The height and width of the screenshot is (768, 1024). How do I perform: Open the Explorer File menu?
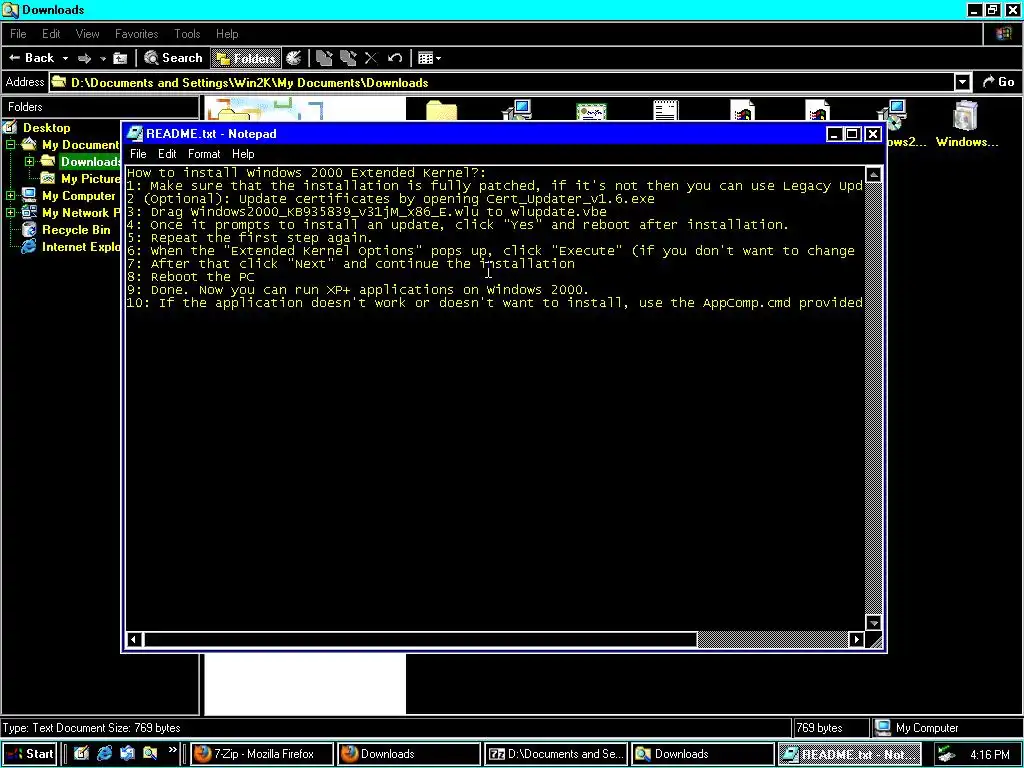[x=18, y=34]
